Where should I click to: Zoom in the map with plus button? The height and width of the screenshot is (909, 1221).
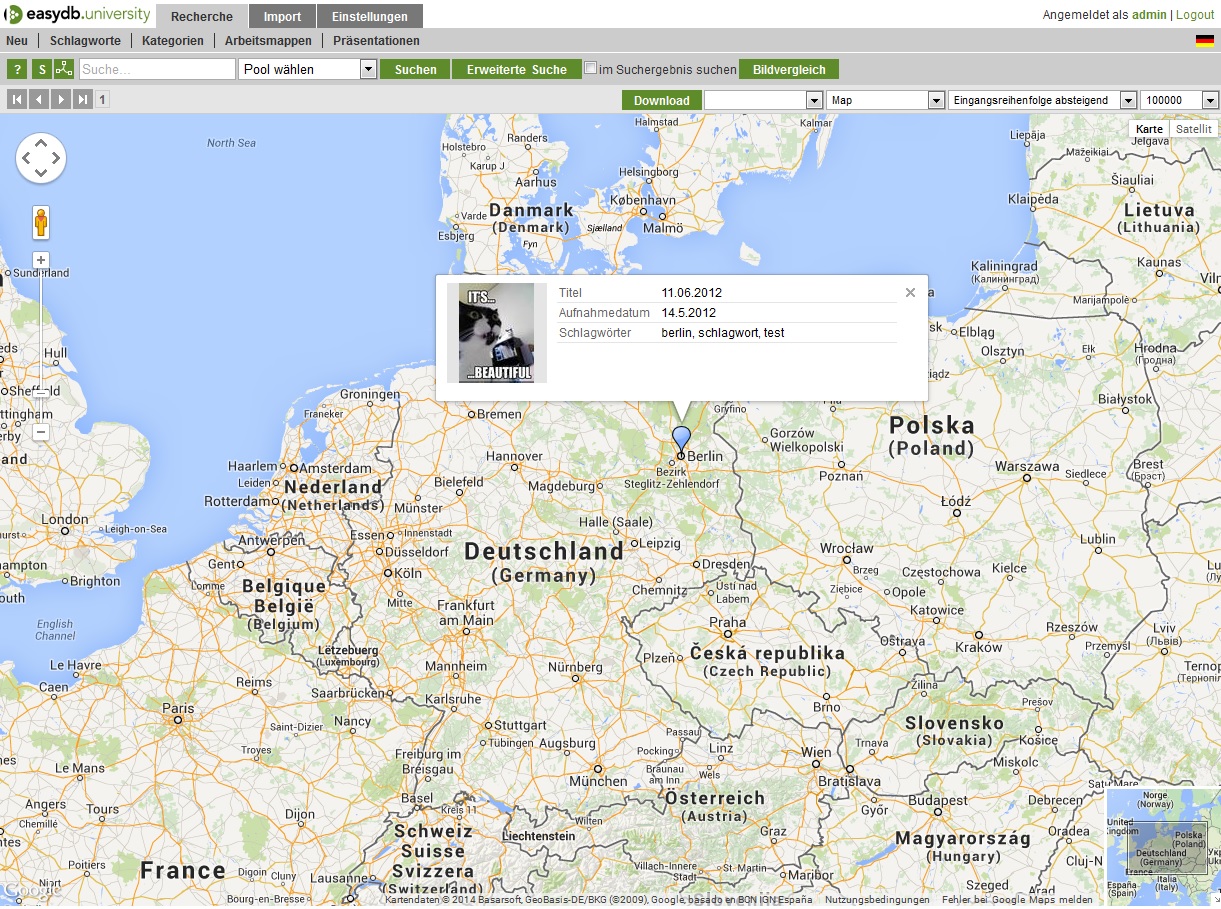coord(41,260)
